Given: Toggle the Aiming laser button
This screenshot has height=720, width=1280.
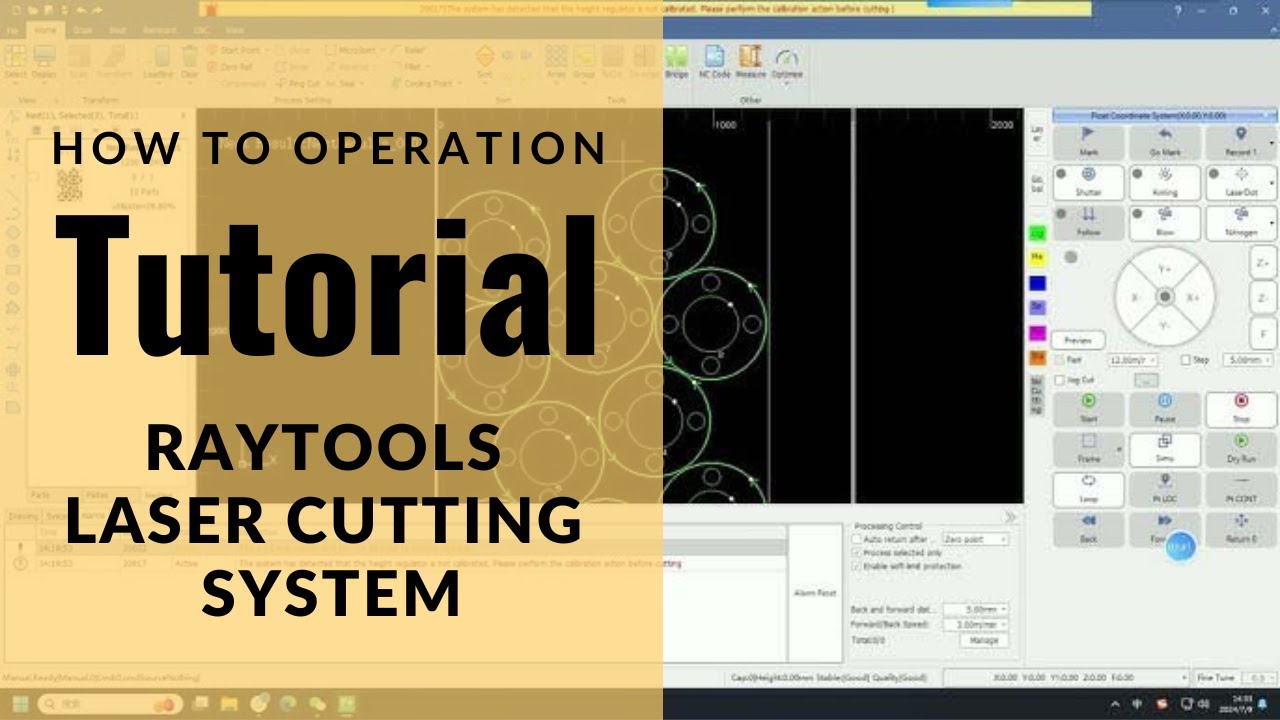Looking at the screenshot, I should click(1165, 182).
